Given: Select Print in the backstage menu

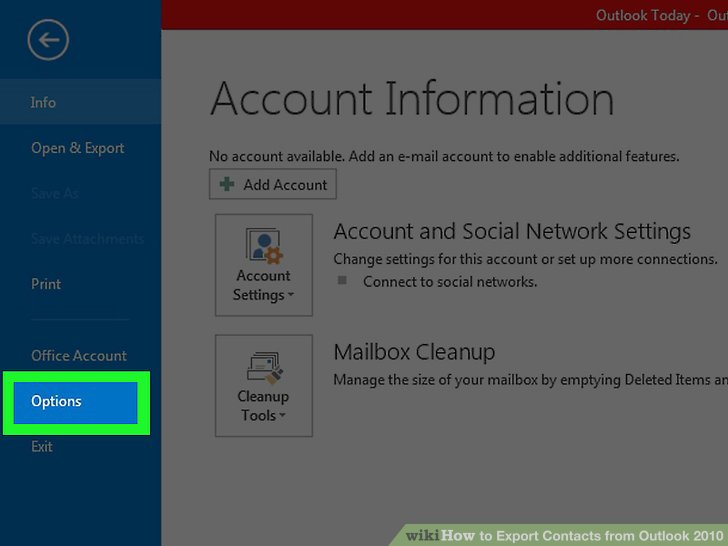Looking at the screenshot, I should point(46,284).
